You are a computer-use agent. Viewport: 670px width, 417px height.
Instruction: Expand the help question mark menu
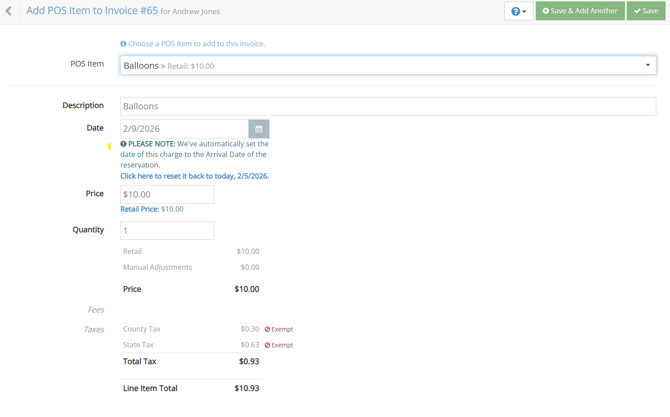coord(518,11)
